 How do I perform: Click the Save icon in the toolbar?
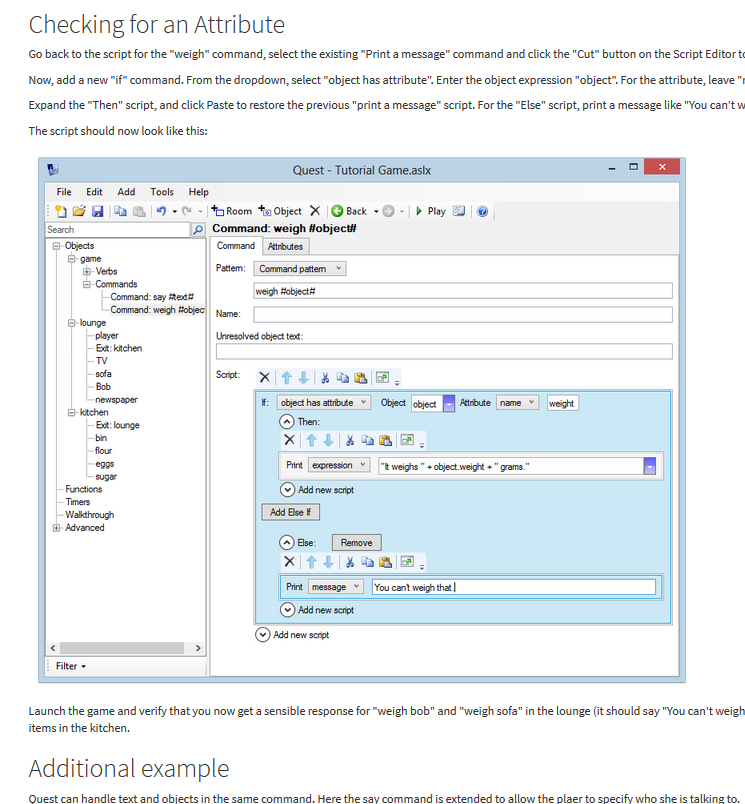(97, 211)
